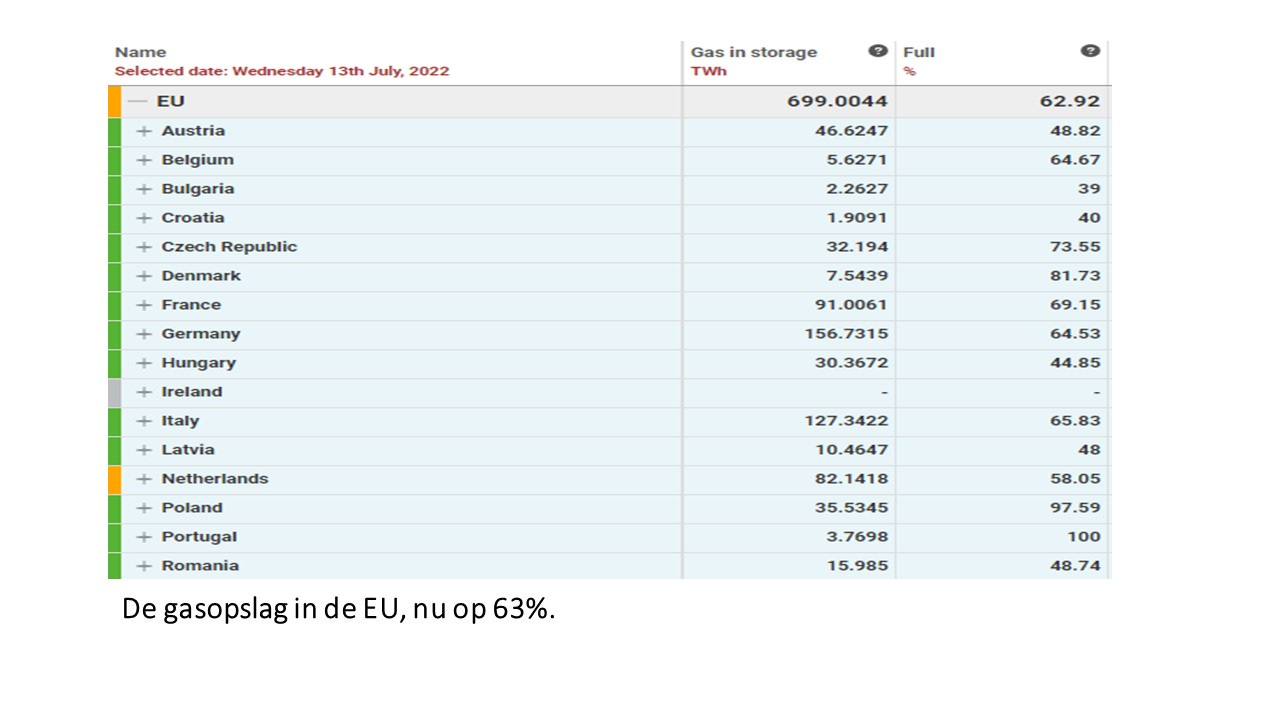Click Hungary's full percentage 44.85
1280x720 pixels.
(x=1075, y=363)
